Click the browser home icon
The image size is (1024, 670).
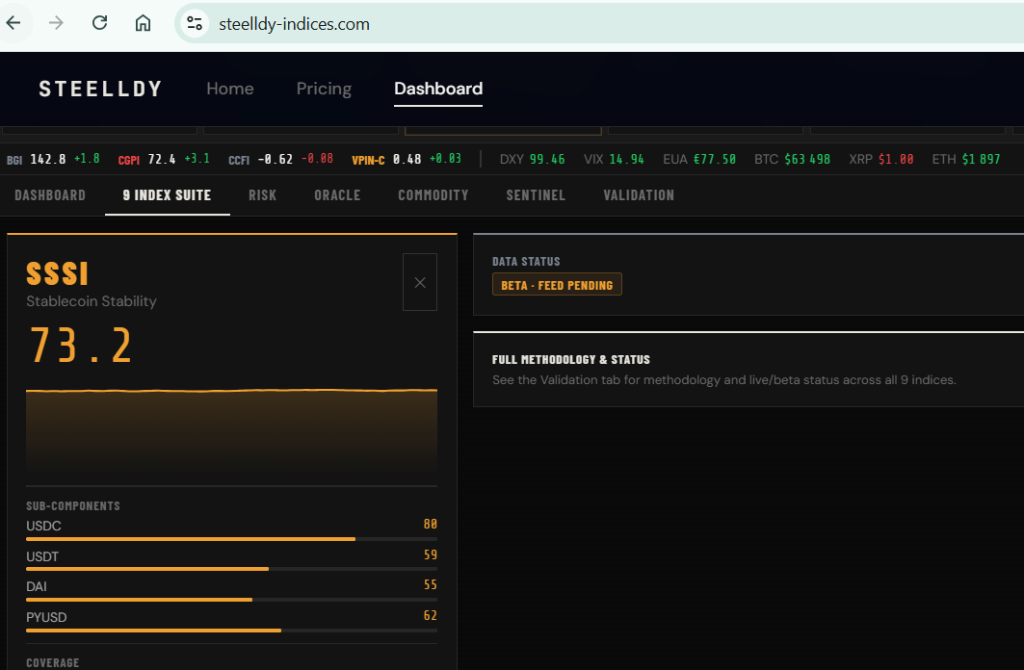[x=142, y=24]
